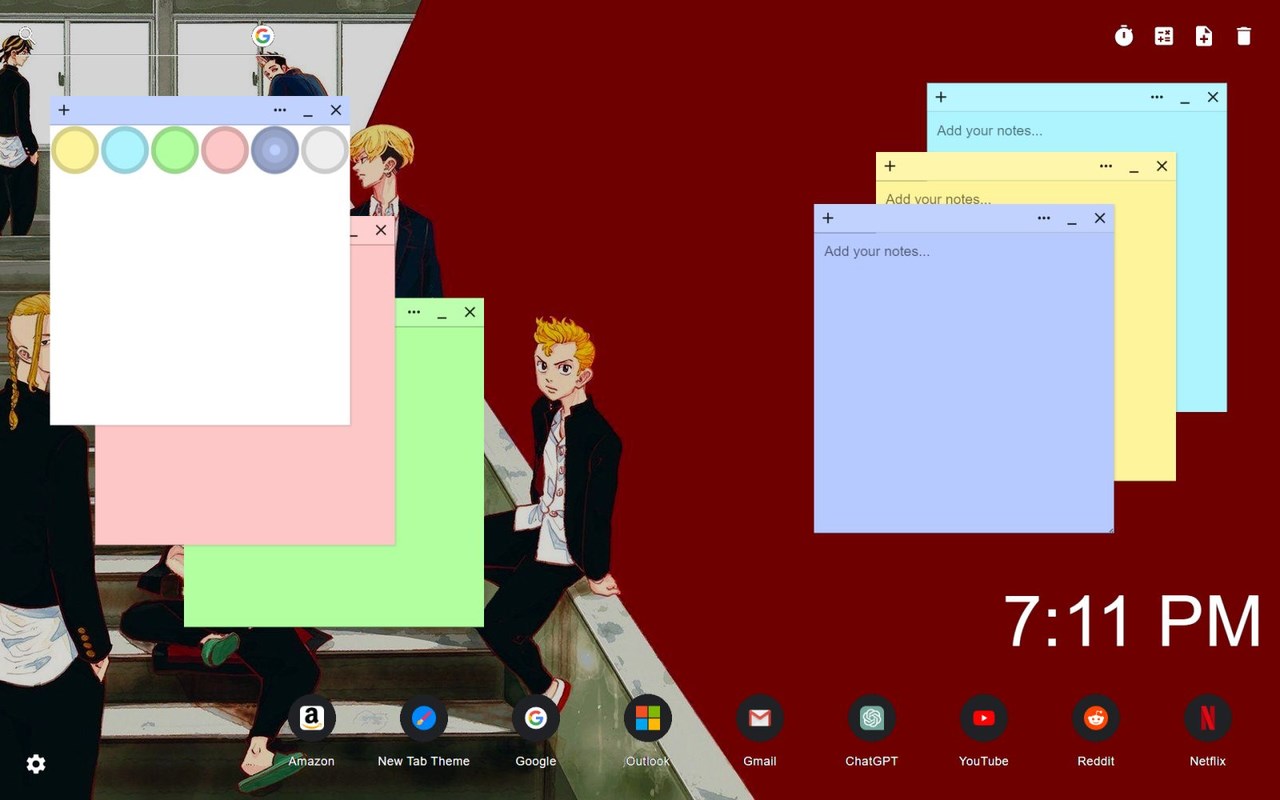
Task: Open the Google shortcut in the dock
Action: [x=536, y=718]
